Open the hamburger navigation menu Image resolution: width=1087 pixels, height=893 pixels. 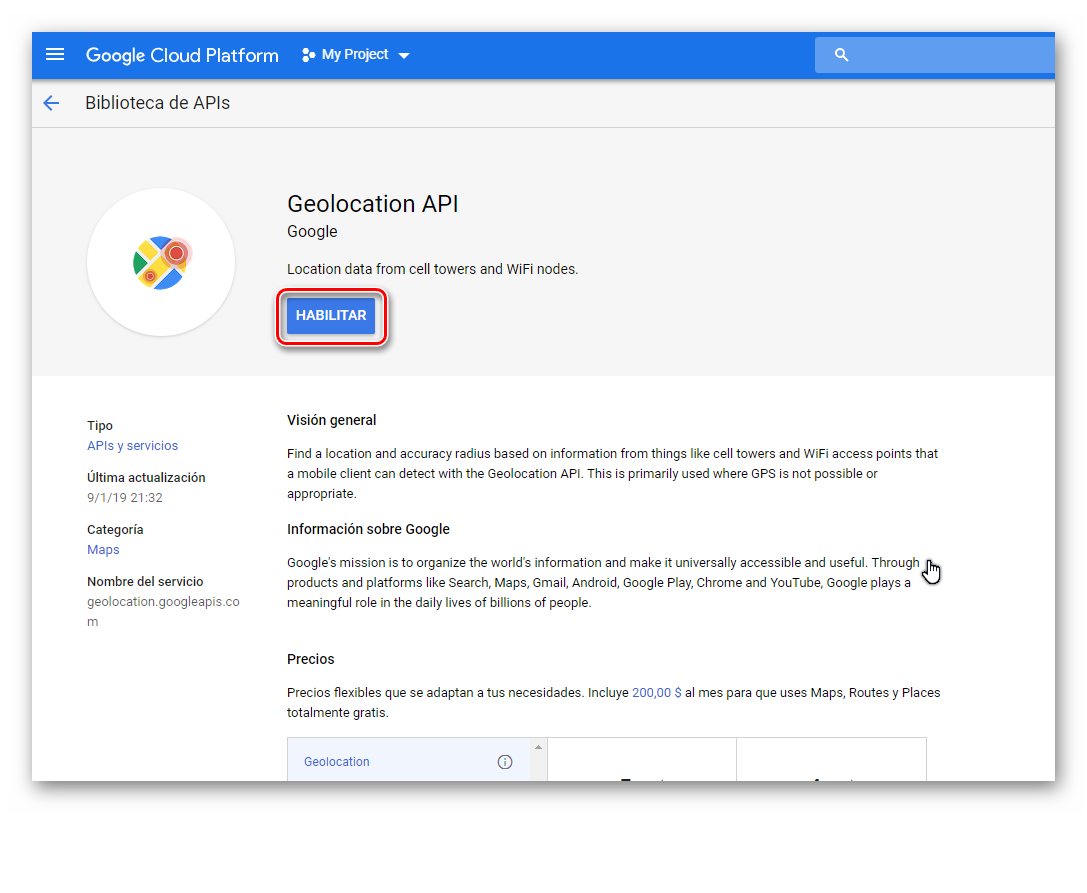(55, 55)
